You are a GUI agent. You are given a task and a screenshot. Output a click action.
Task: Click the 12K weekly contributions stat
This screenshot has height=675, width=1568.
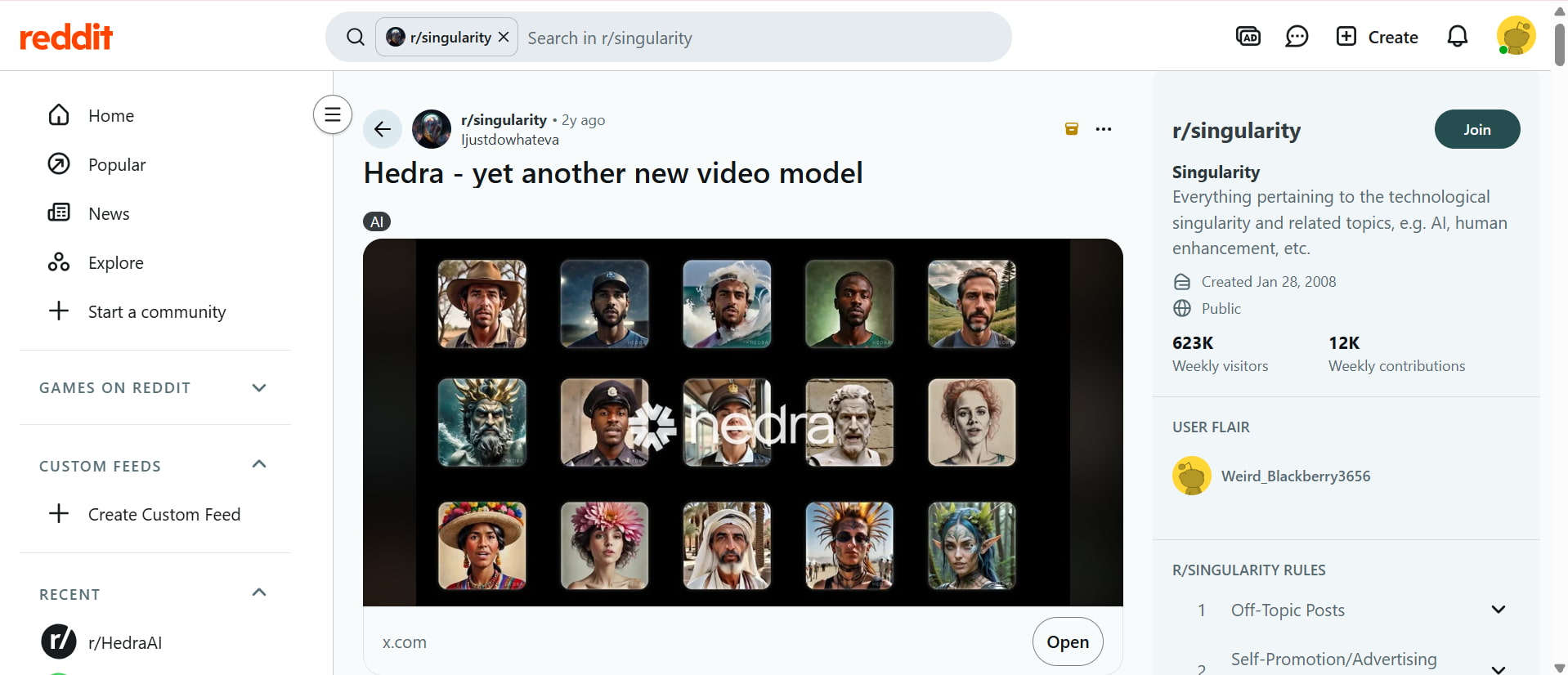(1397, 354)
